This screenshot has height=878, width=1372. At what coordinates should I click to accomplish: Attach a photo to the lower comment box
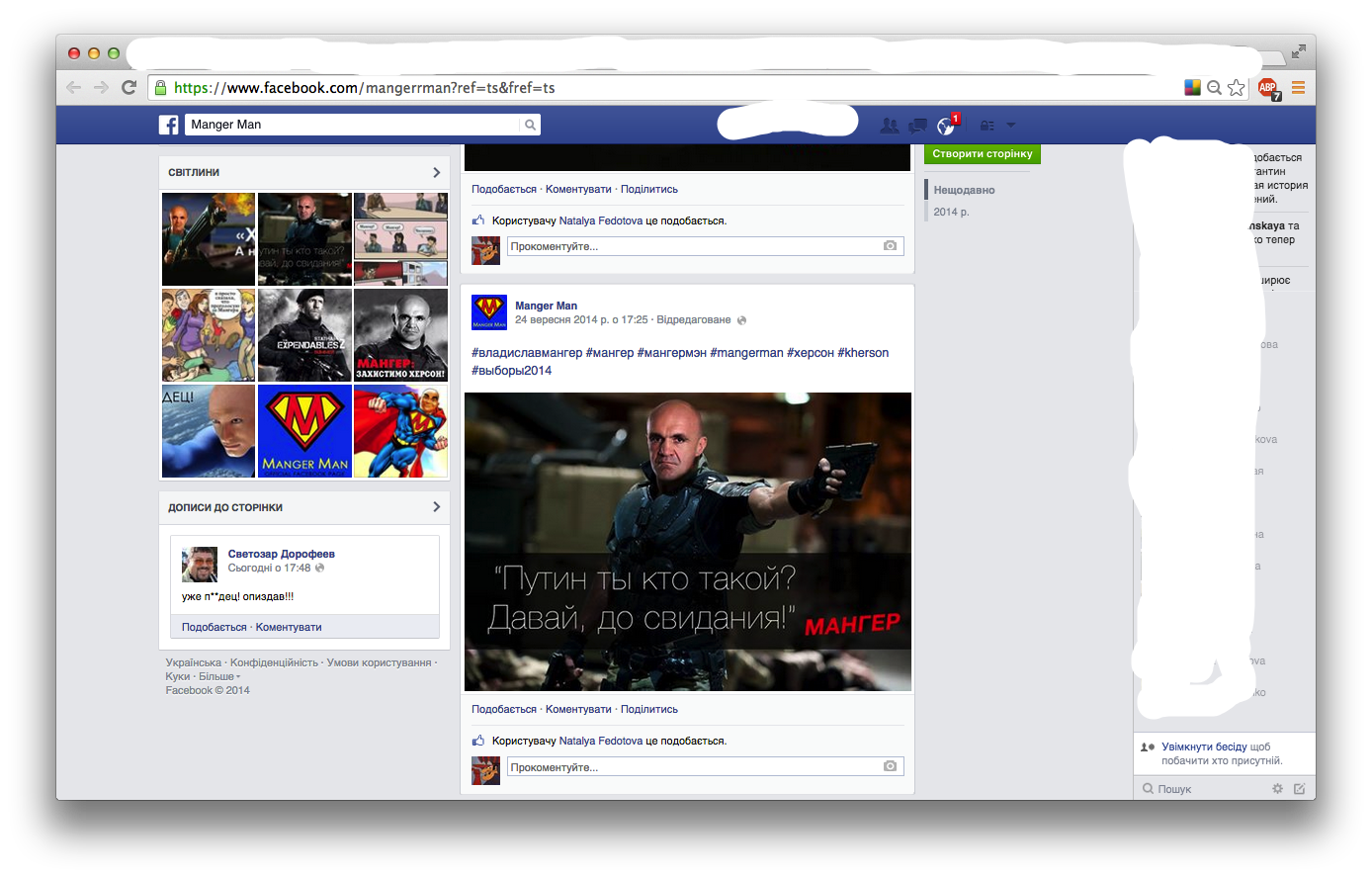[x=890, y=766]
